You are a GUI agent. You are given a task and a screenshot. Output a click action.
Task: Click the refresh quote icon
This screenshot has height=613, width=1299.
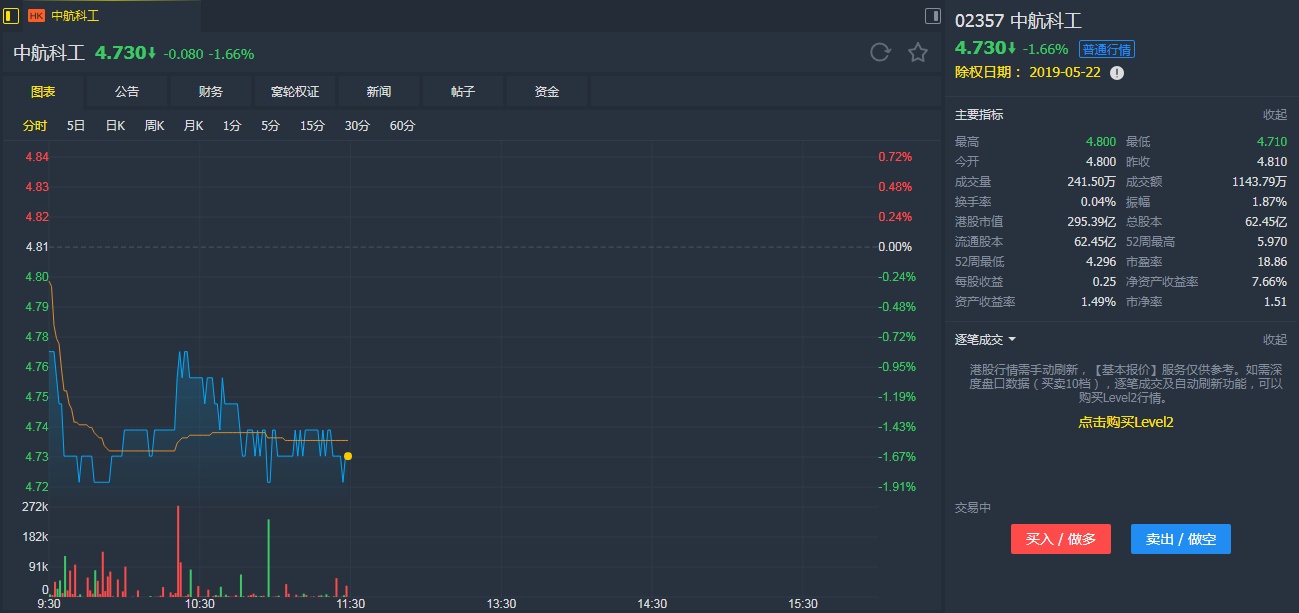tap(880, 53)
